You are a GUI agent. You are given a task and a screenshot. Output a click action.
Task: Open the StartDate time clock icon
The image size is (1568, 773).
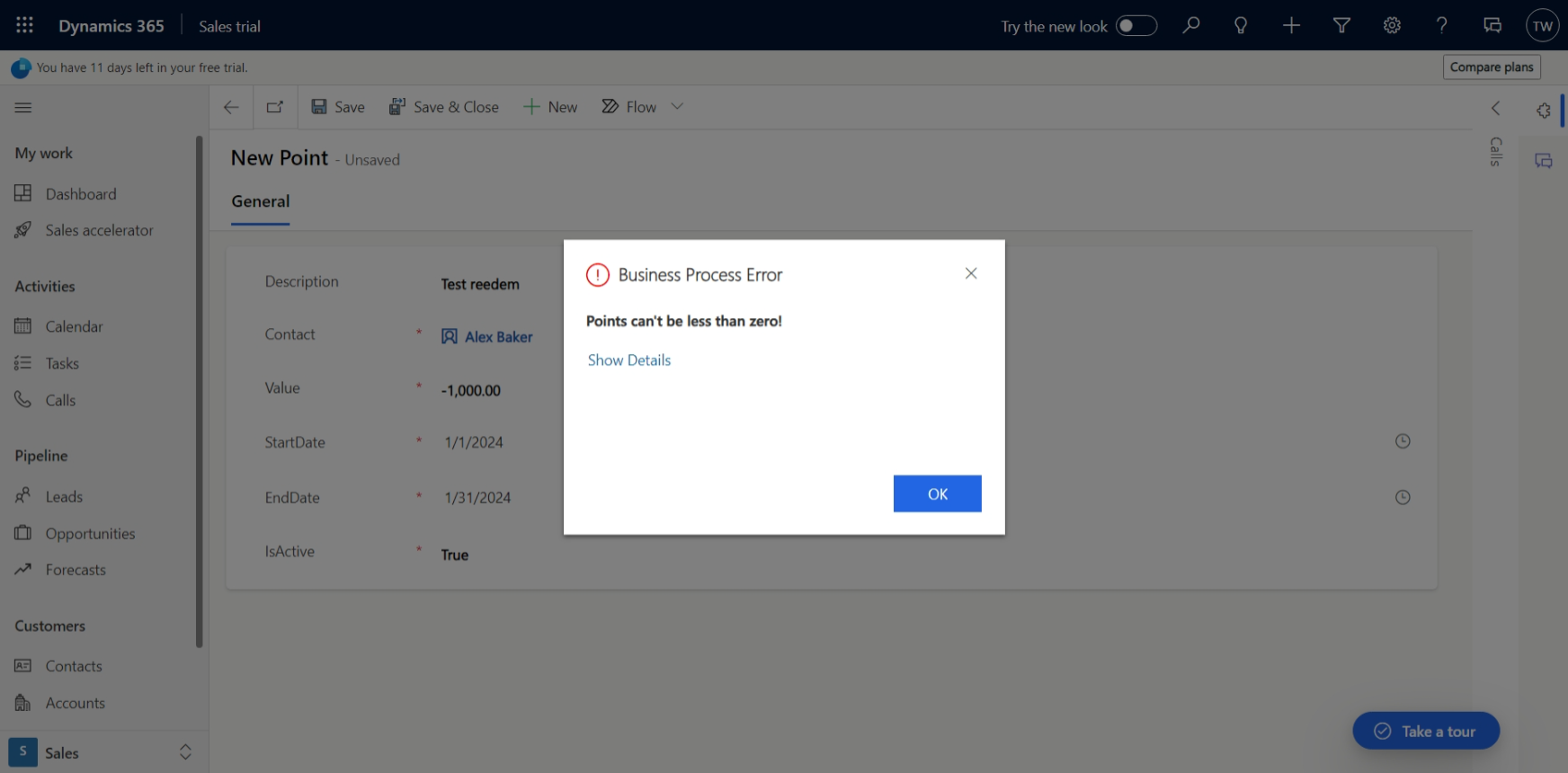tap(1403, 441)
